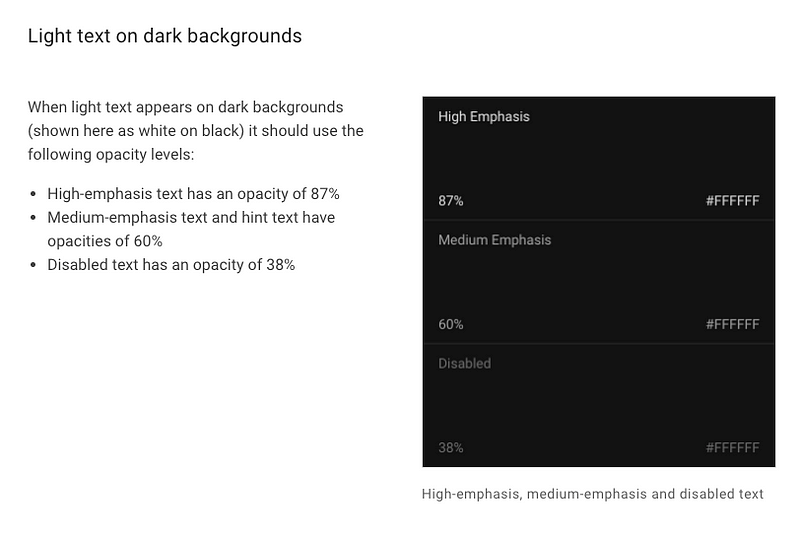Click the divider above the Disabled section

coord(599,343)
